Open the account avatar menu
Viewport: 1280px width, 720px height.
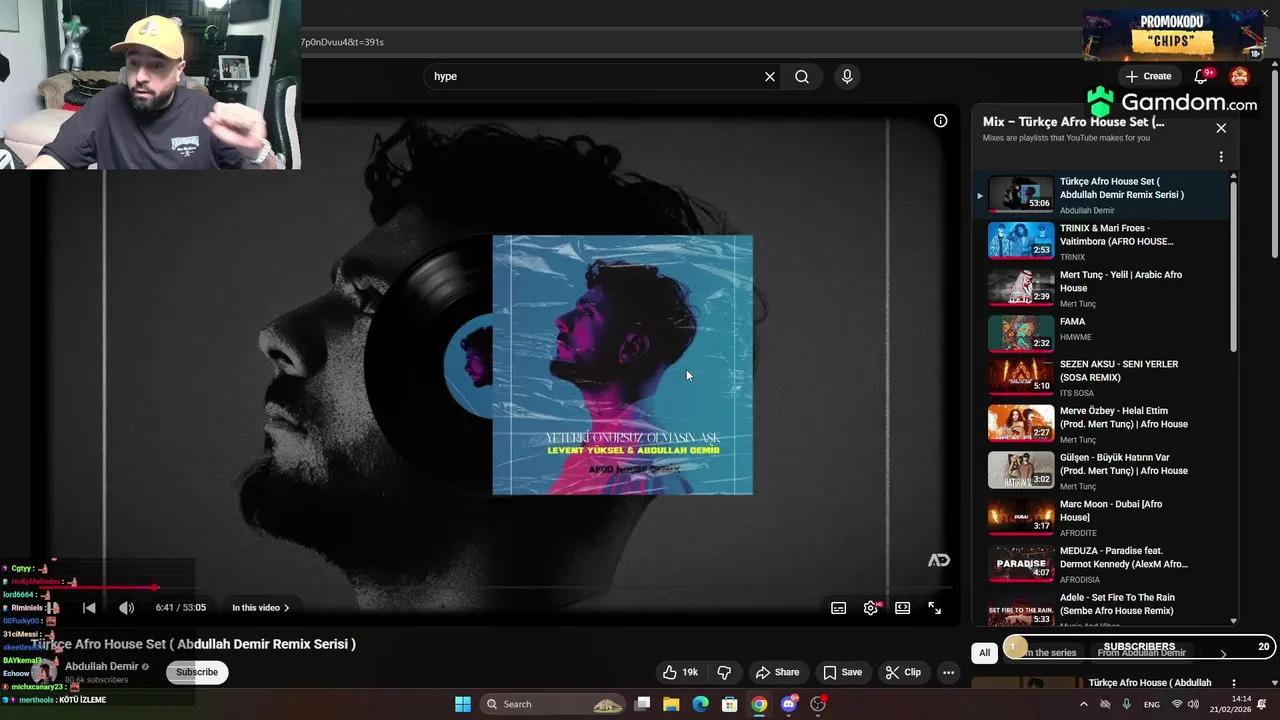1239,76
